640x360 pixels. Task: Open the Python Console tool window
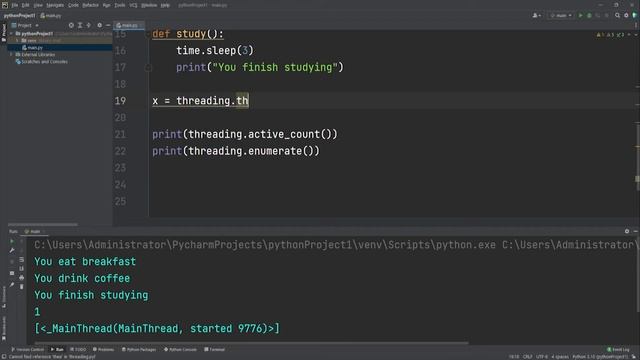tap(180, 349)
